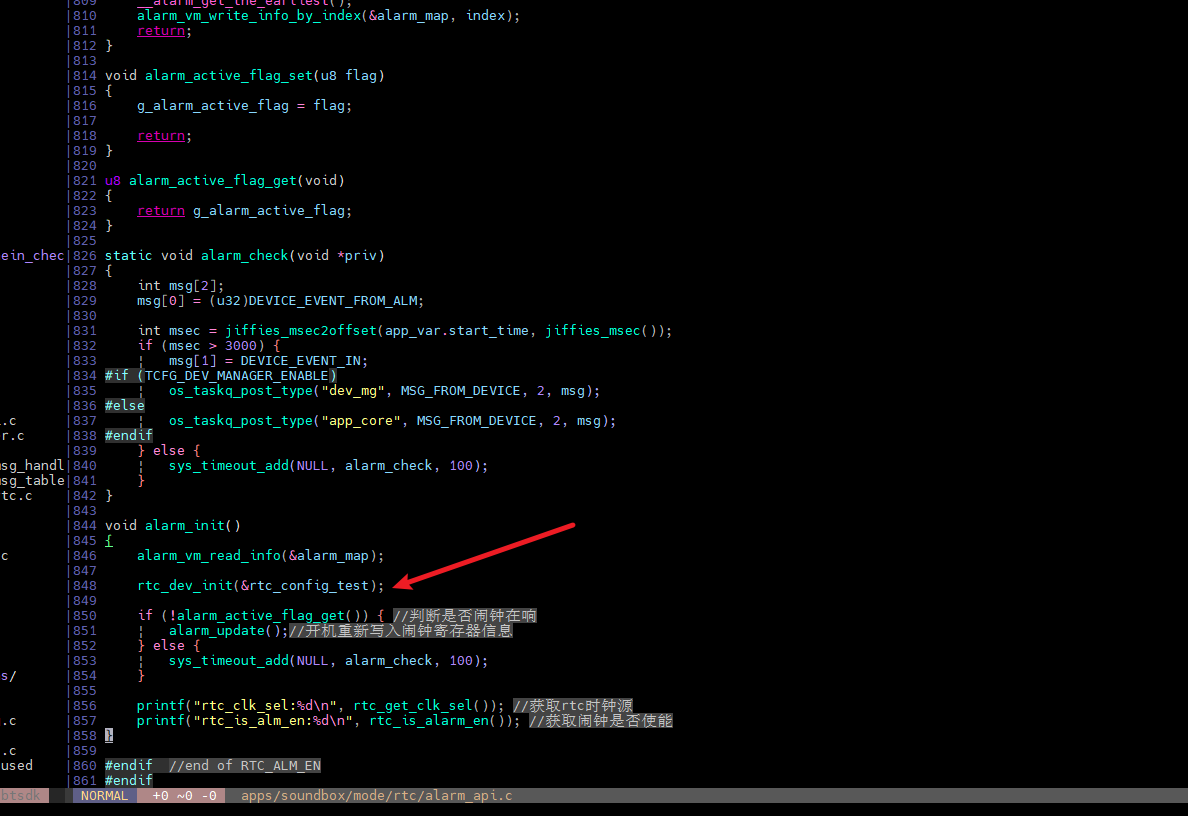
Task: Click app_var.start_time argument on line 831
Action: (456, 331)
